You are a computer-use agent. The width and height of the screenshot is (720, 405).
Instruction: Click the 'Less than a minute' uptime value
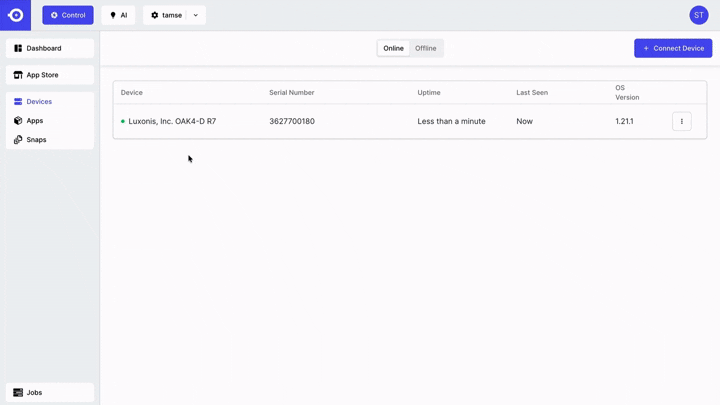tap(451, 121)
